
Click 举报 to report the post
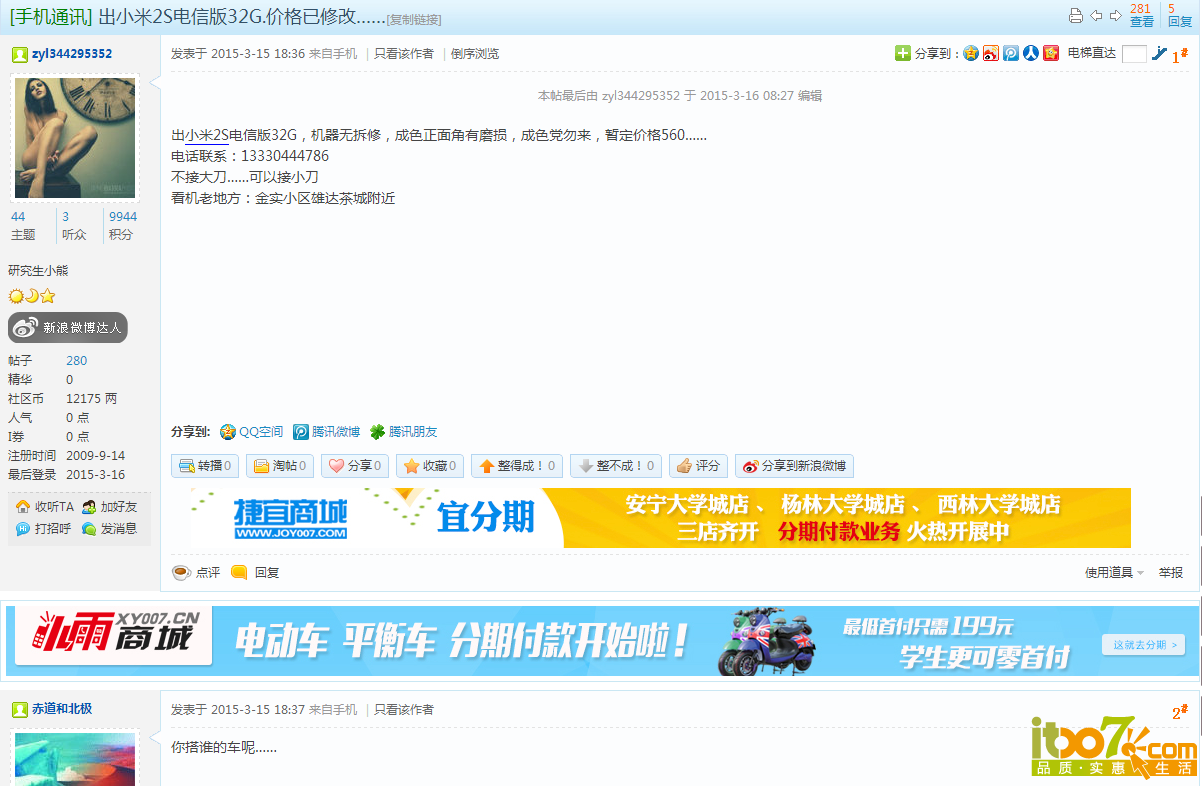pos(1170,573)
